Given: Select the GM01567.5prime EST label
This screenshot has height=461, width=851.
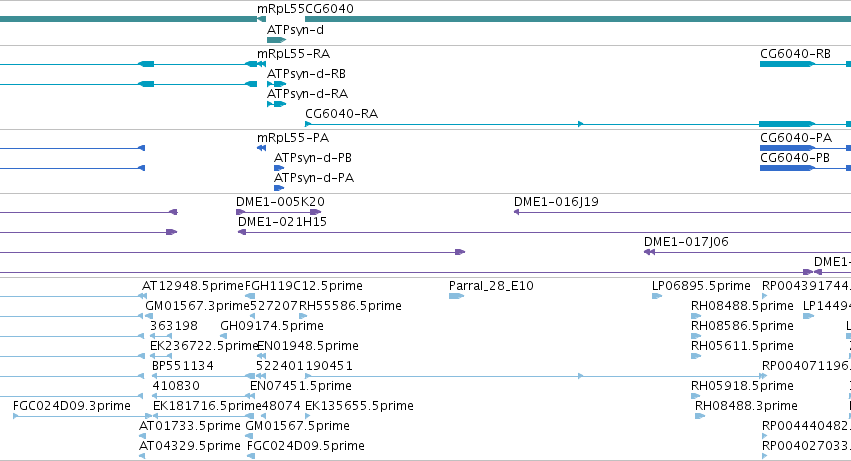Looking at the screenshot, I should (297, 427).
